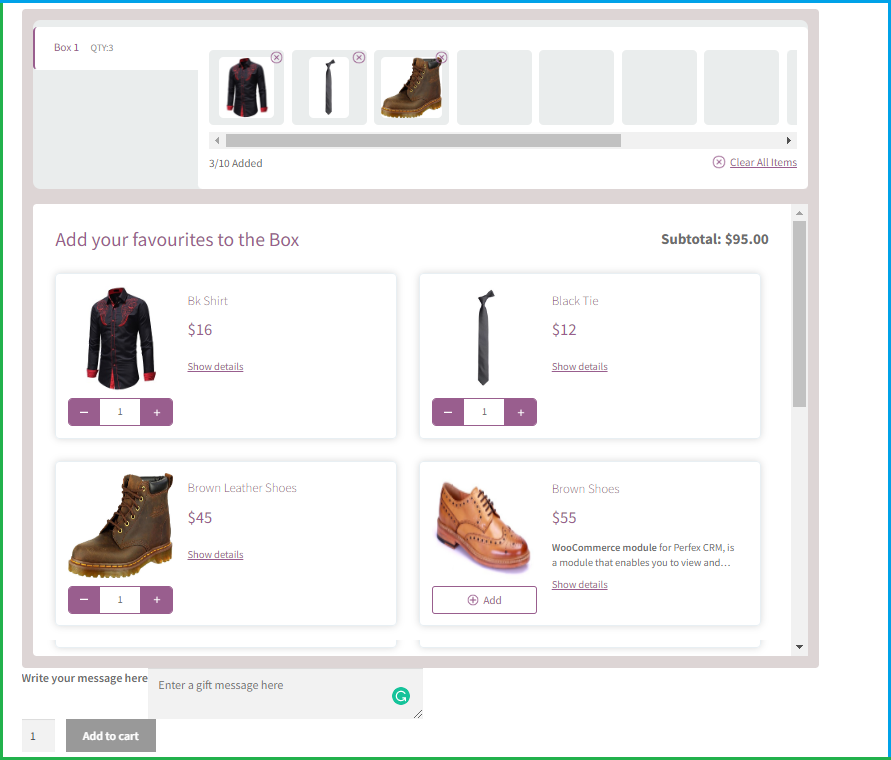Click the plus icon on Brown Leather Shoes quantity
This screenshot has width=891, height=760.
pos(156,599)
